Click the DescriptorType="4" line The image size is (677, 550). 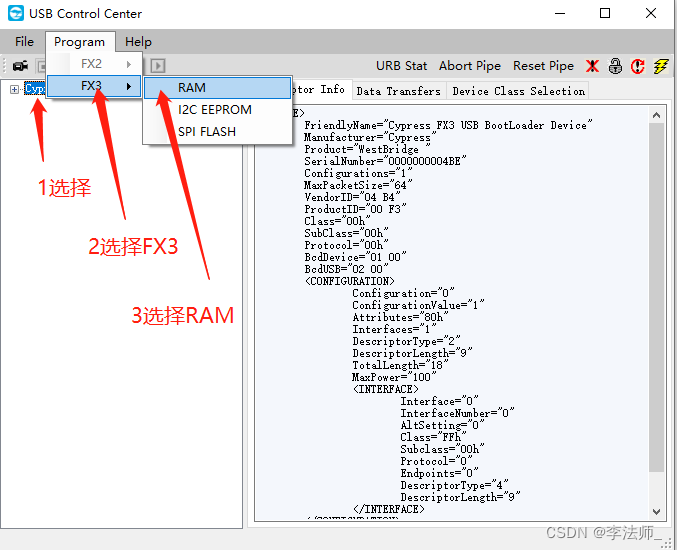(454, 485)
